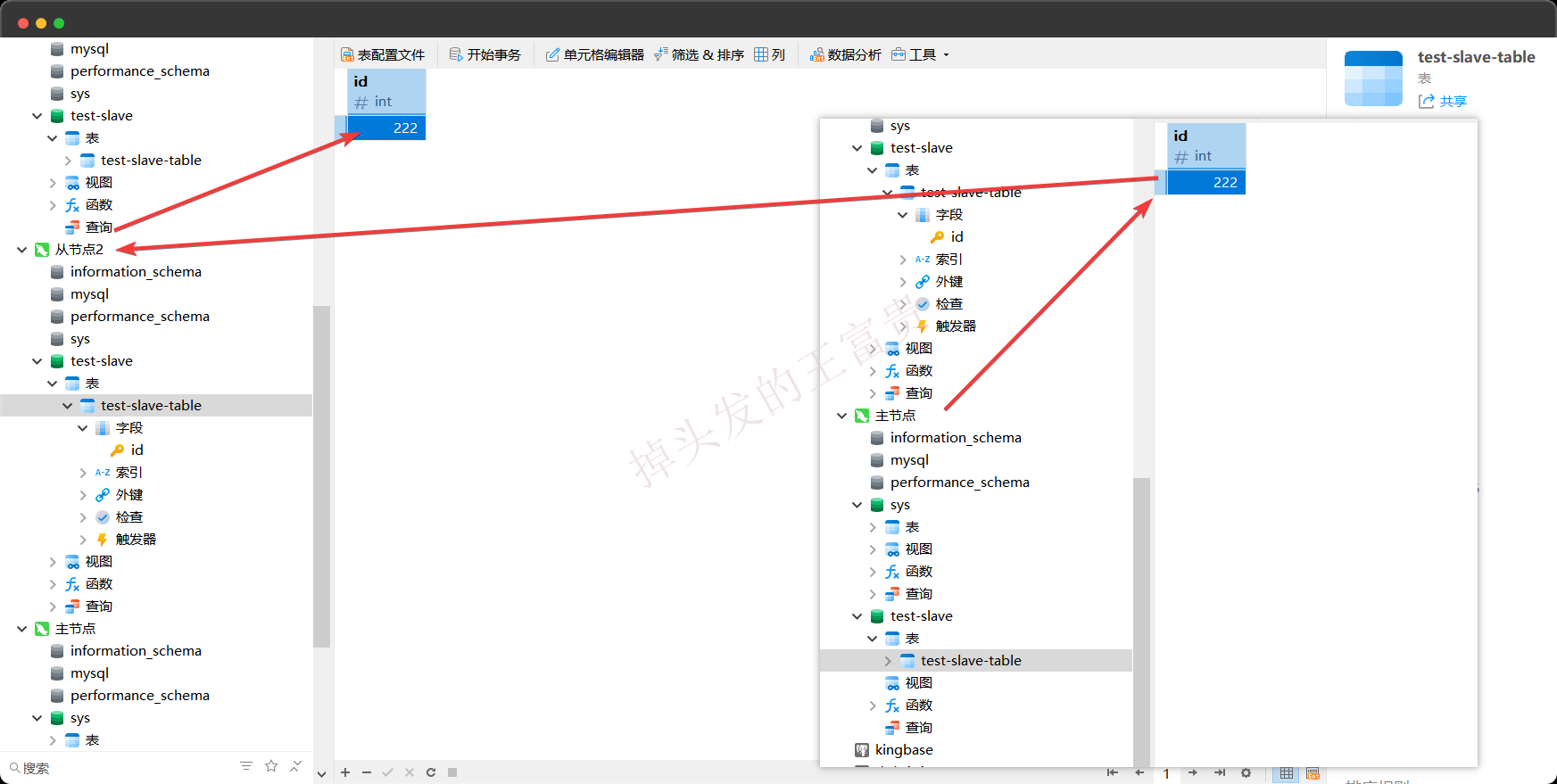Expand the 索引 indexes node in left sidebar

(82, 473)
